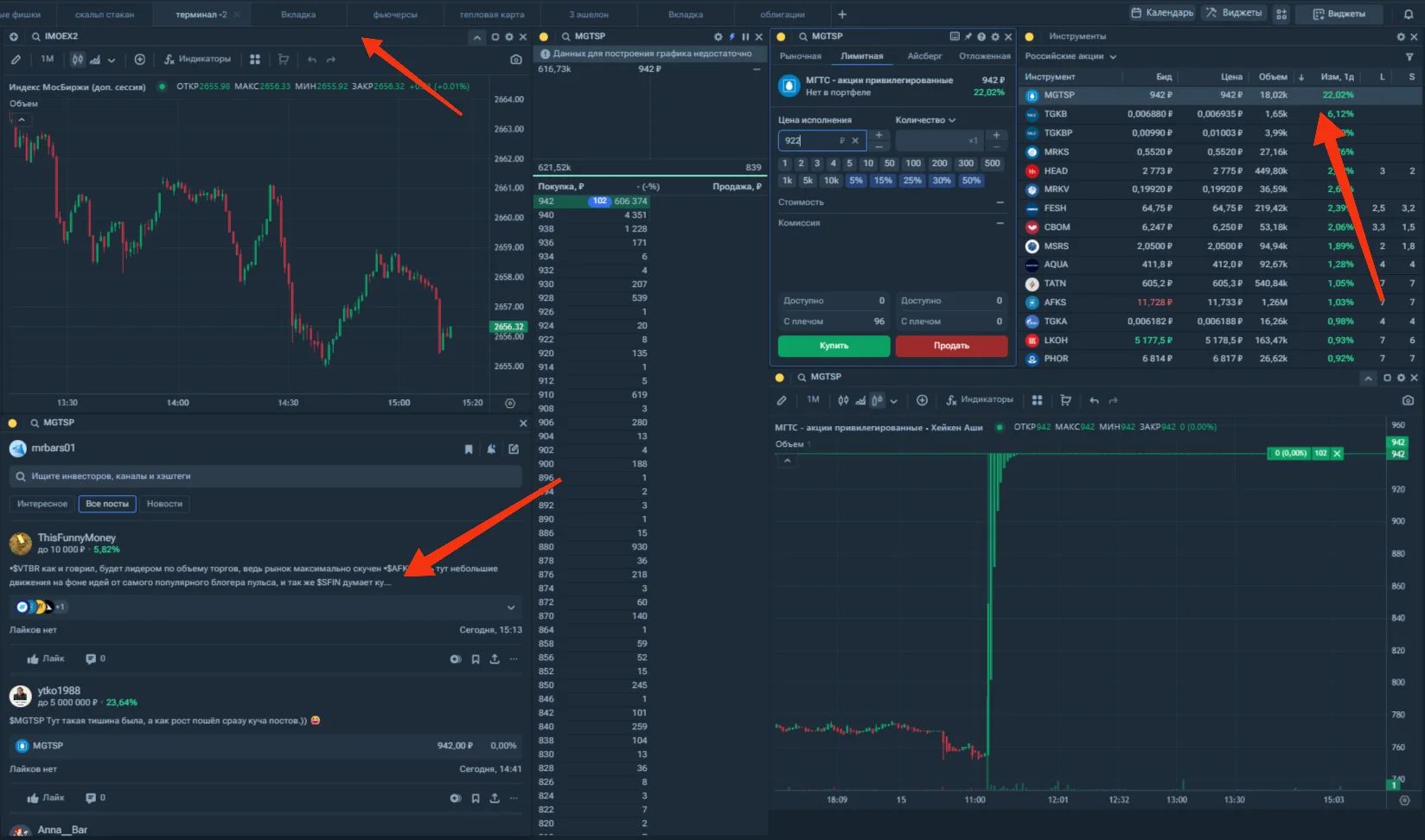Open the Российские акции list dropdown
Screen dimensions: 1425x840
coord(1071,56)
